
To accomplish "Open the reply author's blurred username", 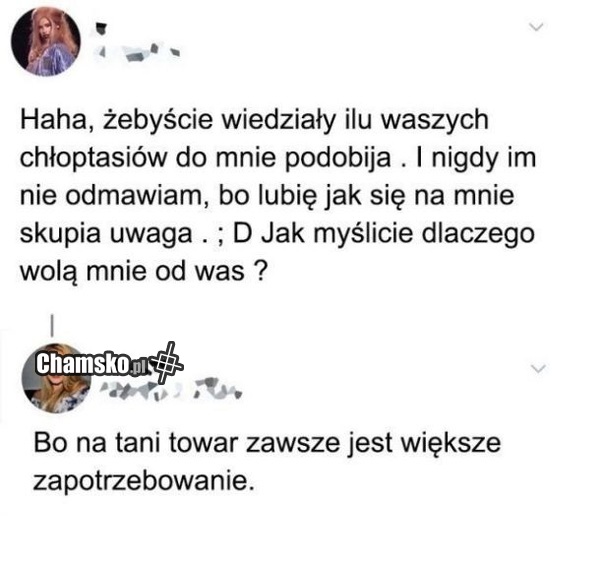I will [x=171, y=389].
